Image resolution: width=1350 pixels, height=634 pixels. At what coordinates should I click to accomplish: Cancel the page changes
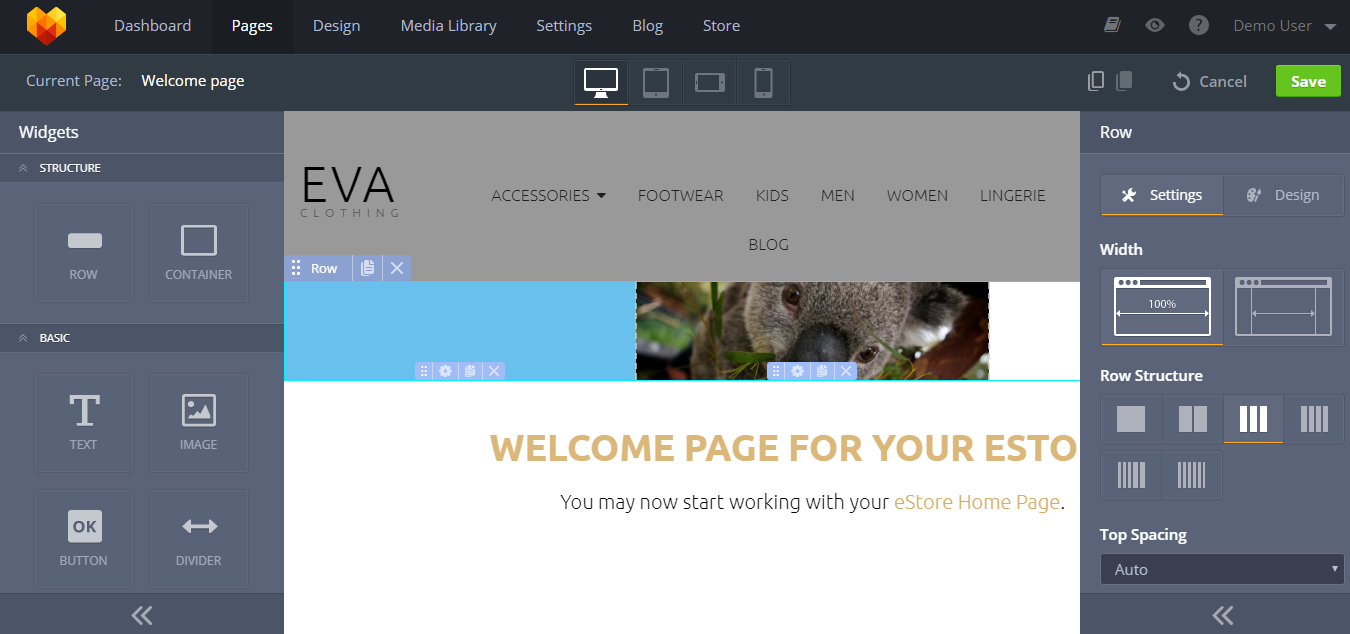tap(1209, 82)
